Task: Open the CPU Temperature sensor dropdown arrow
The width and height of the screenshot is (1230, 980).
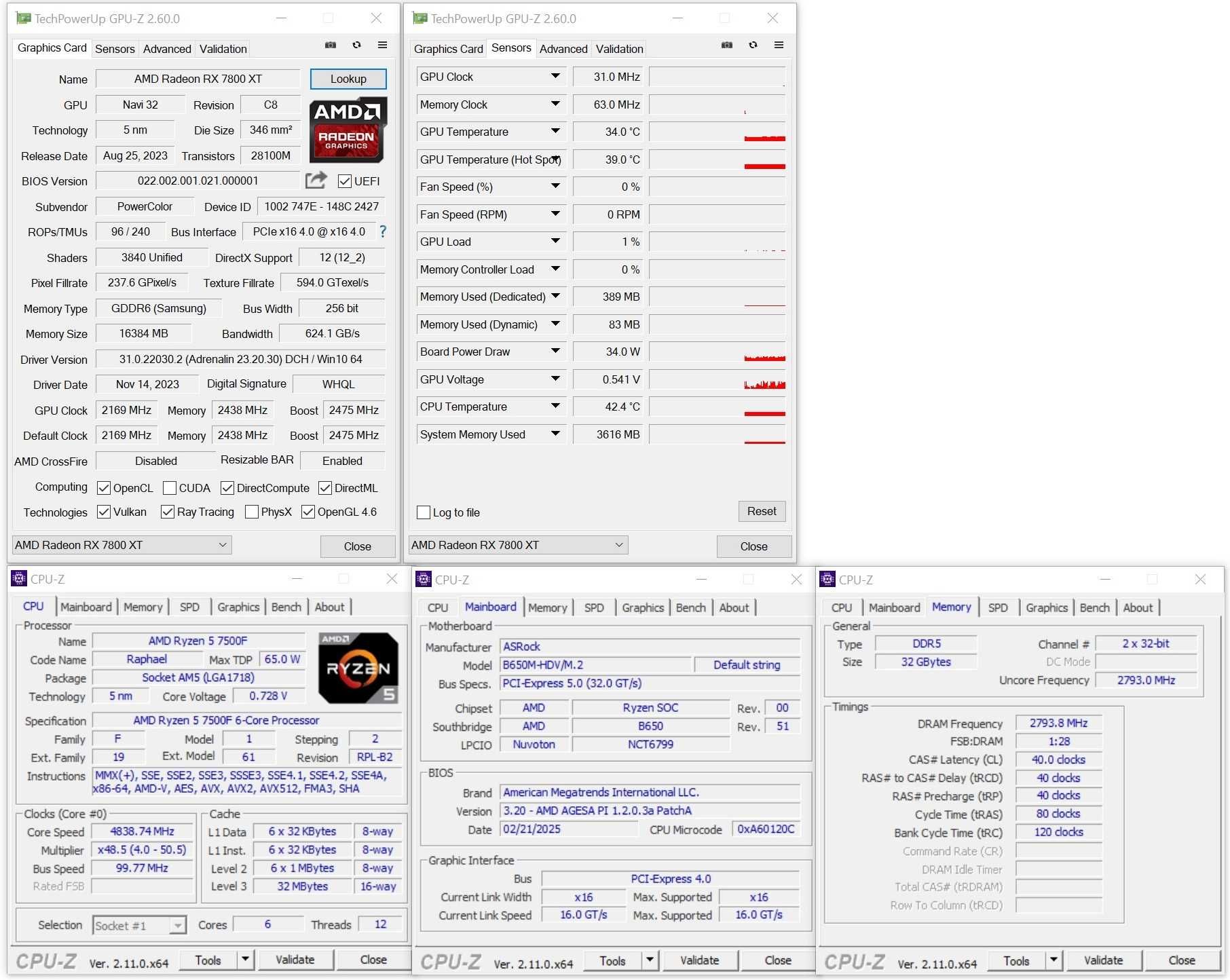Action: coord(555,406)
